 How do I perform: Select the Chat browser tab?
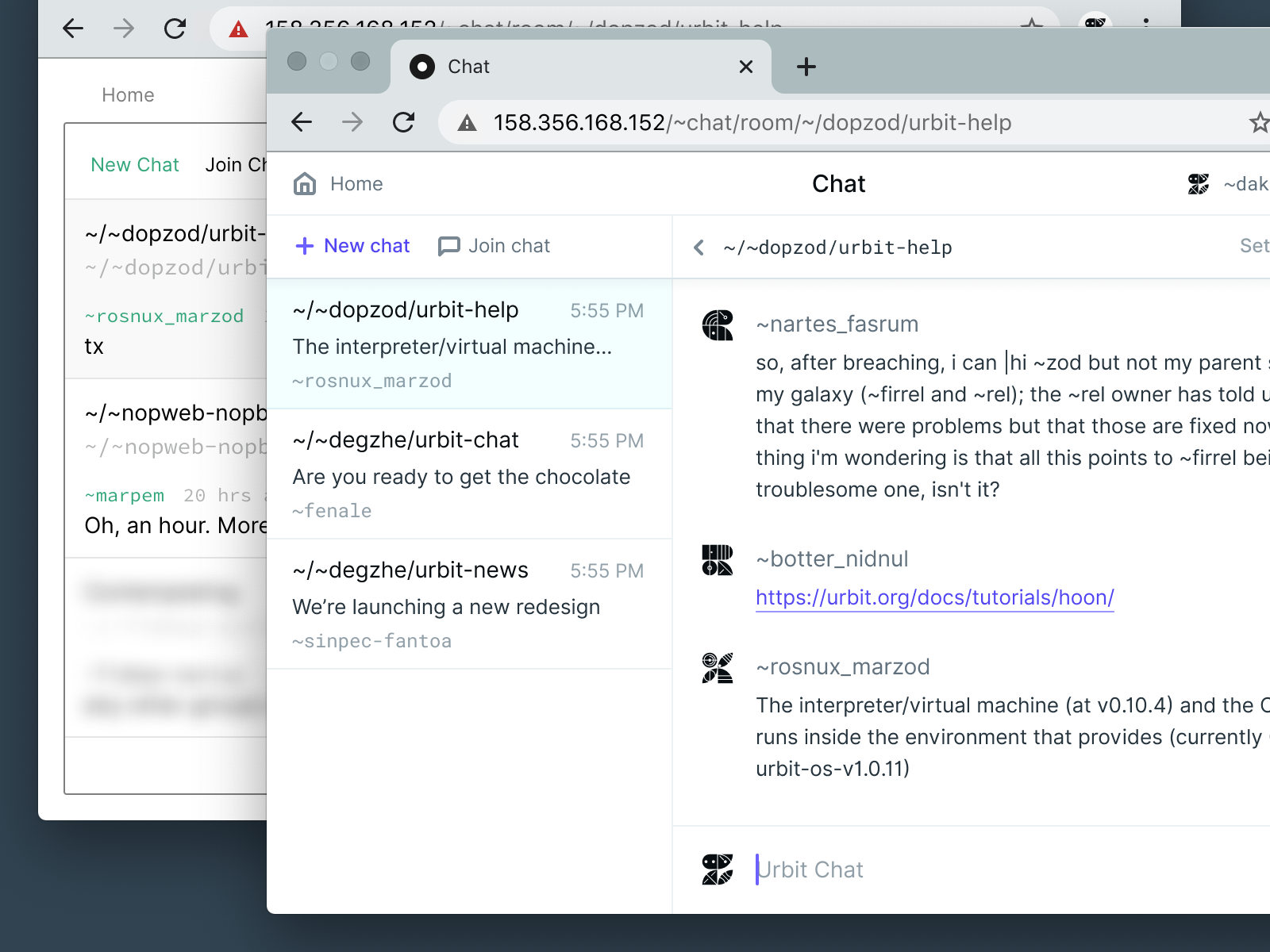click(x=581, y=67)
